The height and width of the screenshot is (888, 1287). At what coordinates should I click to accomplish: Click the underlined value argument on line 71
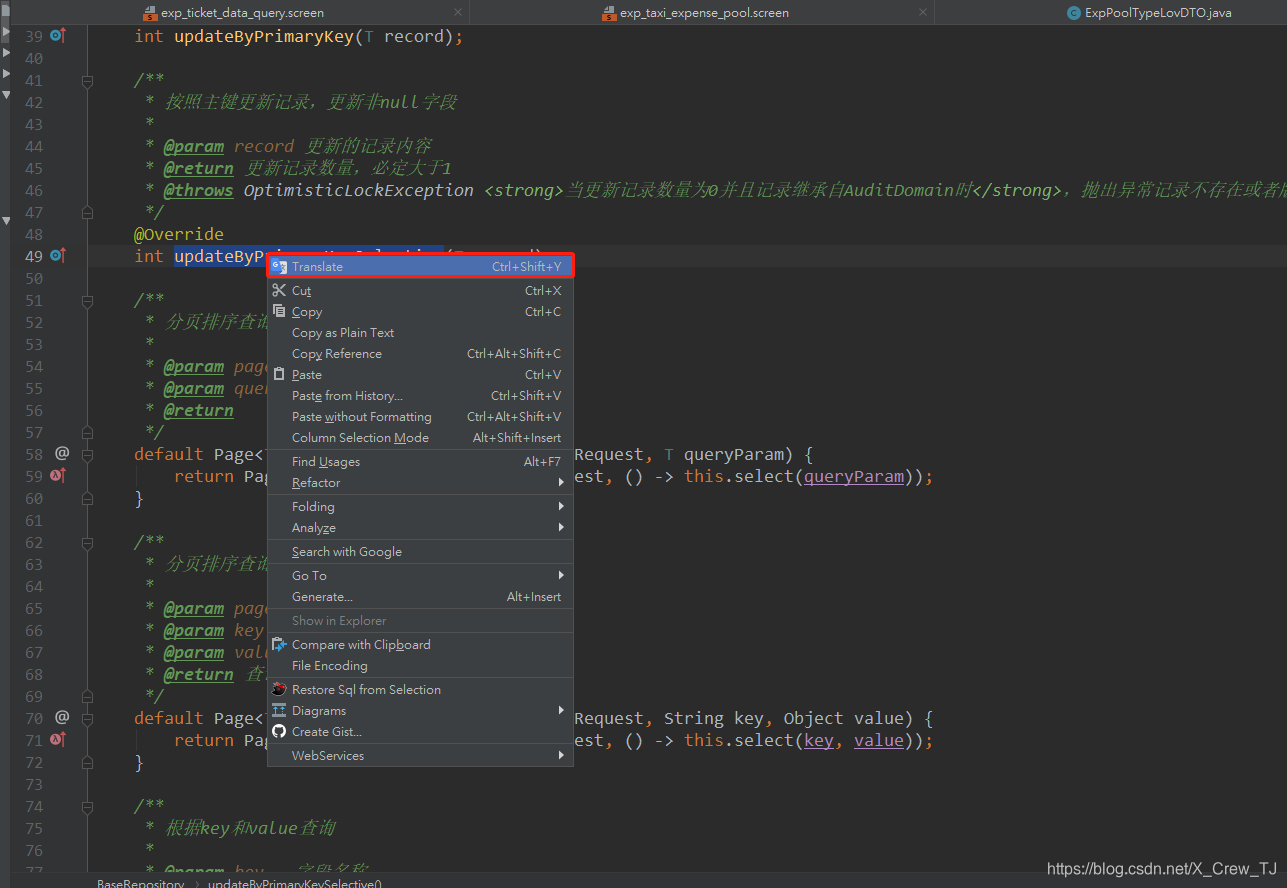[879, 740]
